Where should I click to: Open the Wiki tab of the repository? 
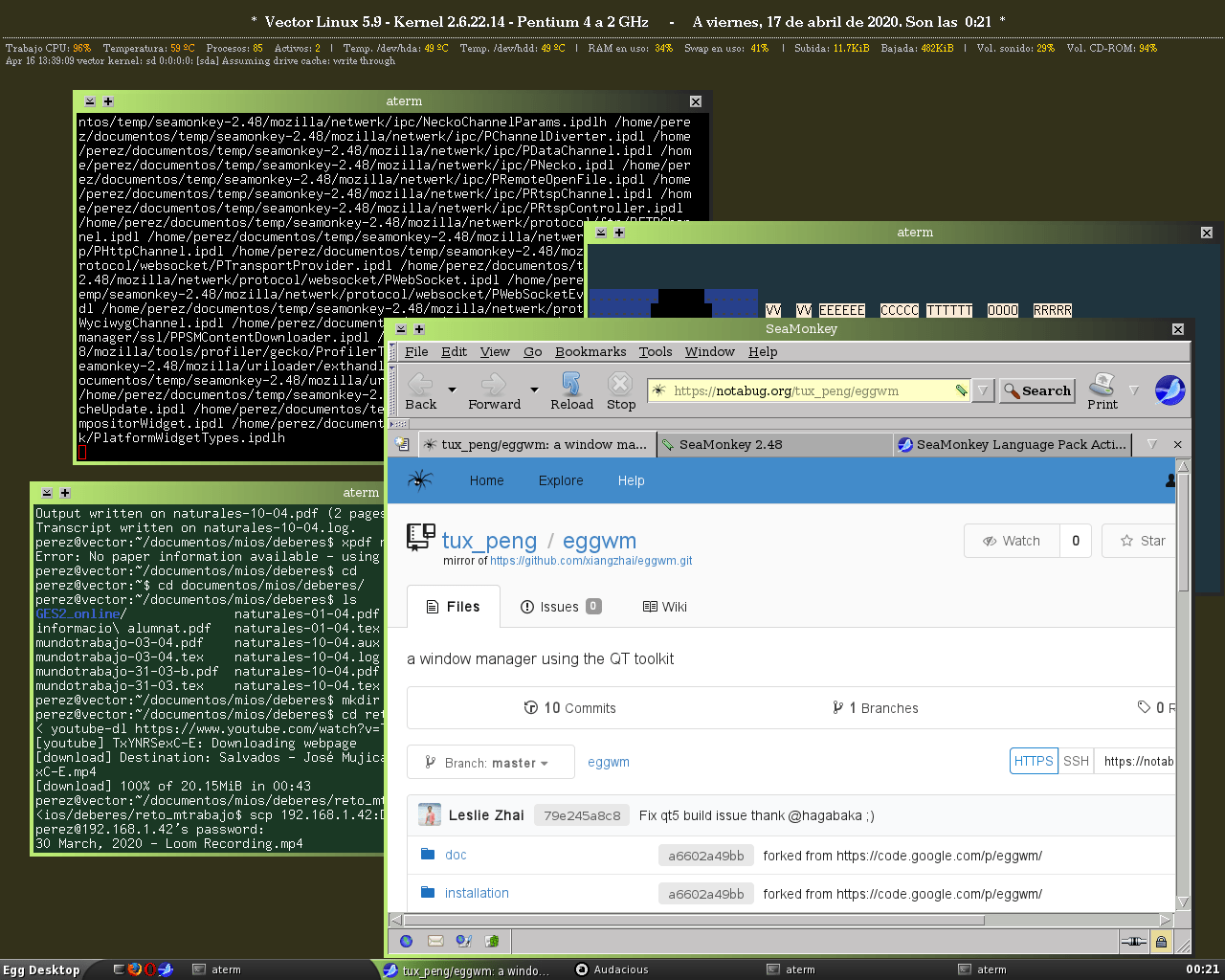[665, 607]
